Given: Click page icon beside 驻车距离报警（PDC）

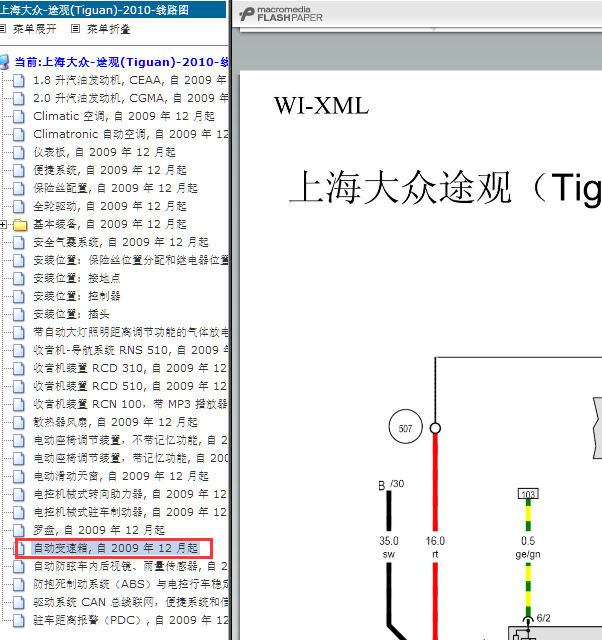Looking at the screenshot, I should click(x=18, y=620).
